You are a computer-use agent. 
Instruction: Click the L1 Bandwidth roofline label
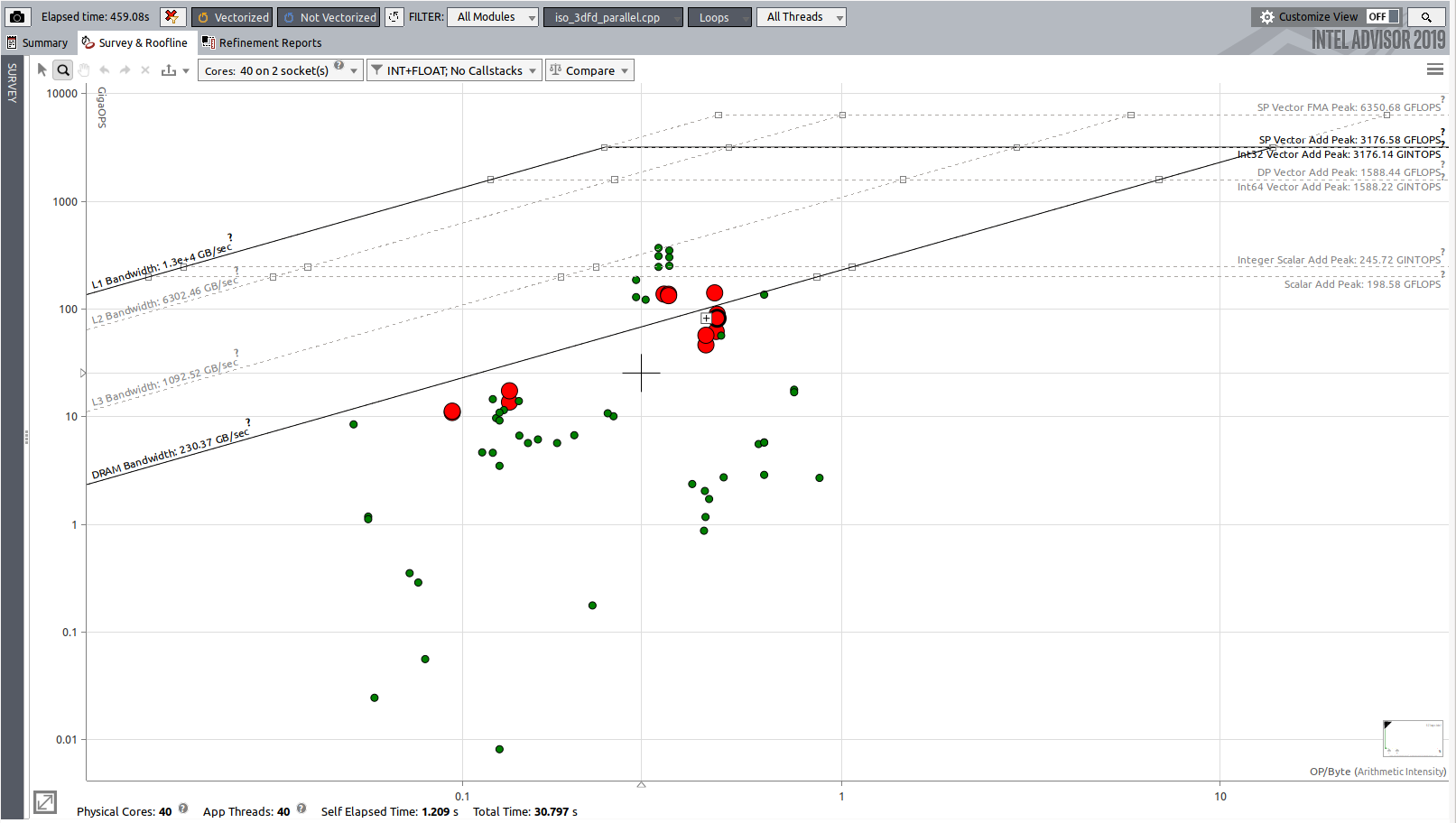pos(162,267)
